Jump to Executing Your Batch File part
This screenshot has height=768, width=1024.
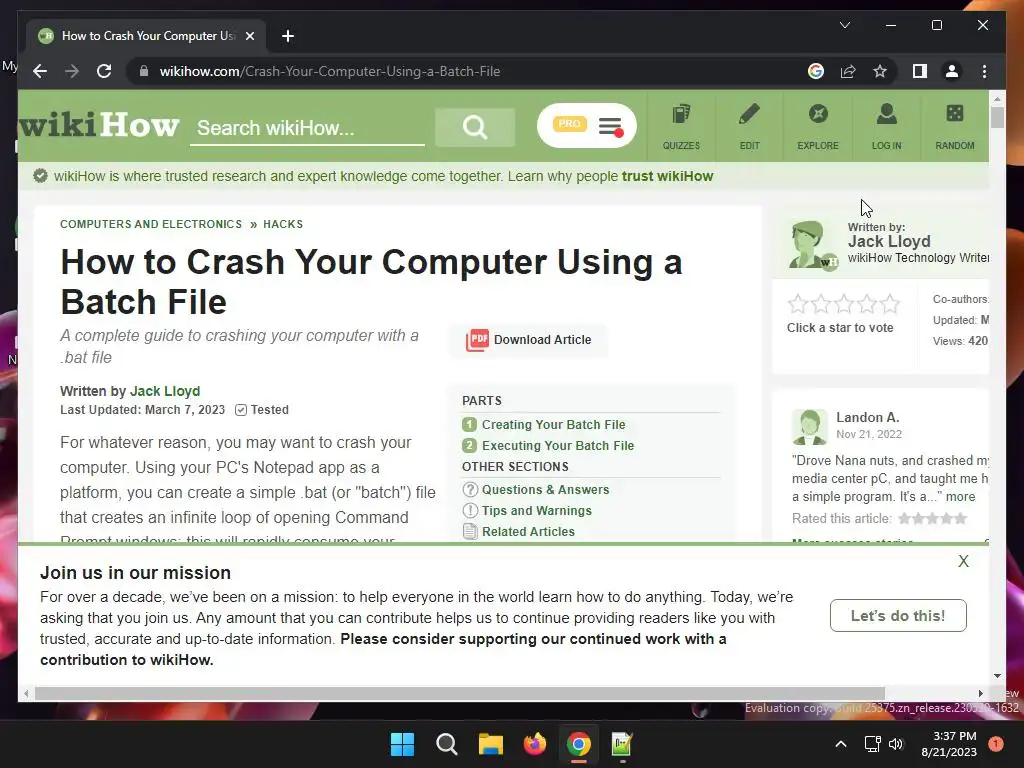click(558, 445)
